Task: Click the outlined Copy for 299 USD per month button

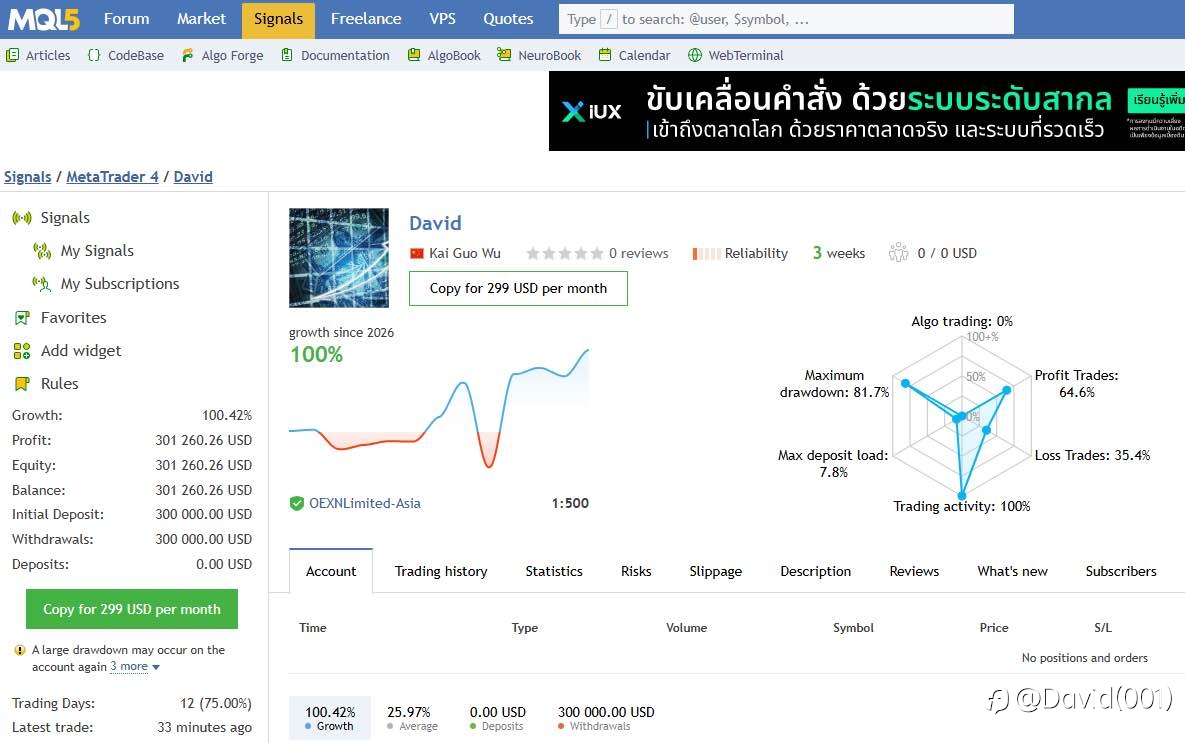Action: tap(518, 288)
